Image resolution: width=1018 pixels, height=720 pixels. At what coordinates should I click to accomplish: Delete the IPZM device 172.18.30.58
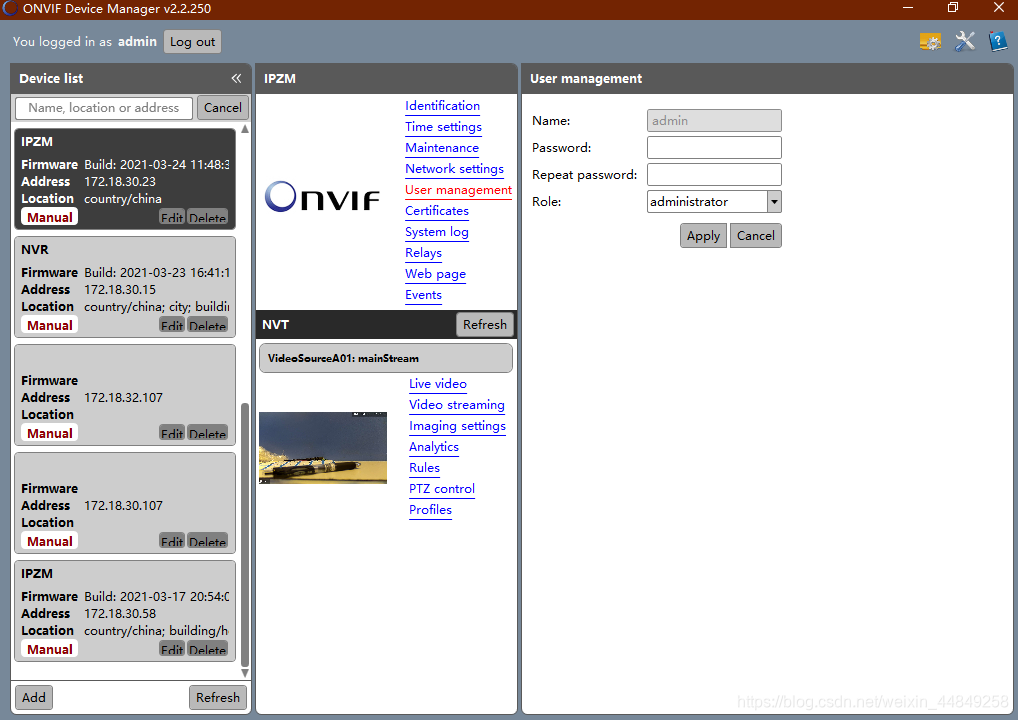point(207,649)
